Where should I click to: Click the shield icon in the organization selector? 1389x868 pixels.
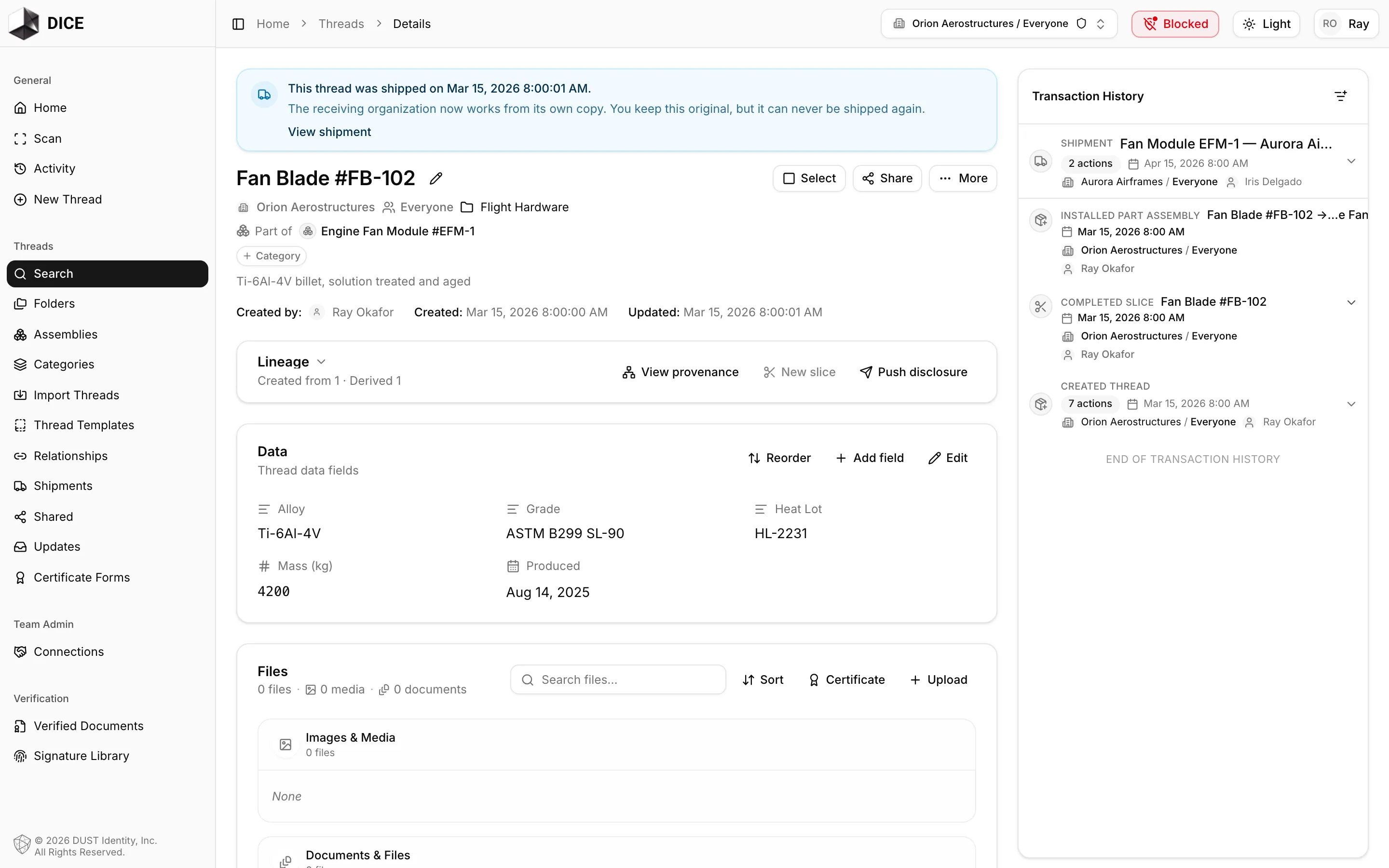coord(1081,24)
